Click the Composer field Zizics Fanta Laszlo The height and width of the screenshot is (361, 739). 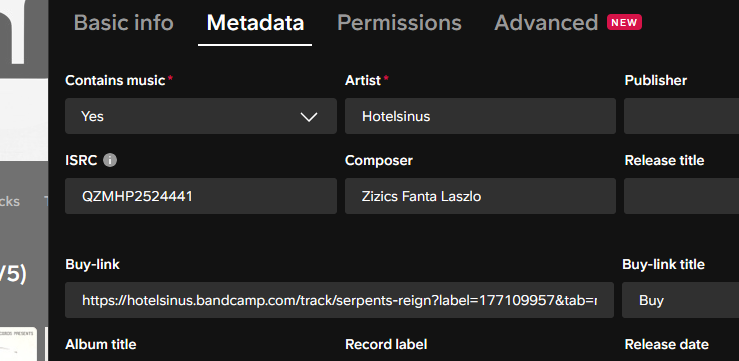(x=480, y=196)
